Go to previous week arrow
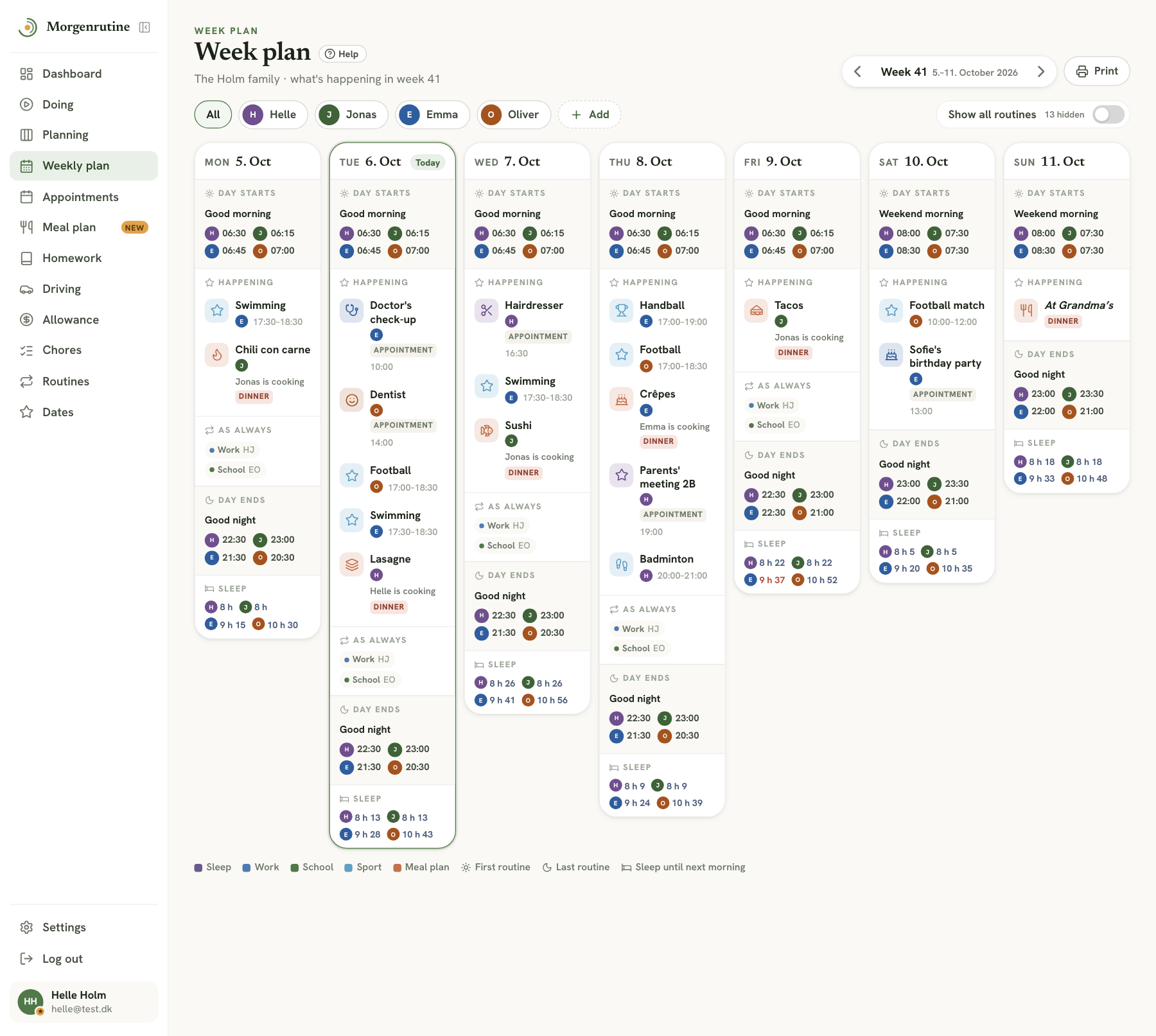 click(857, 72)
